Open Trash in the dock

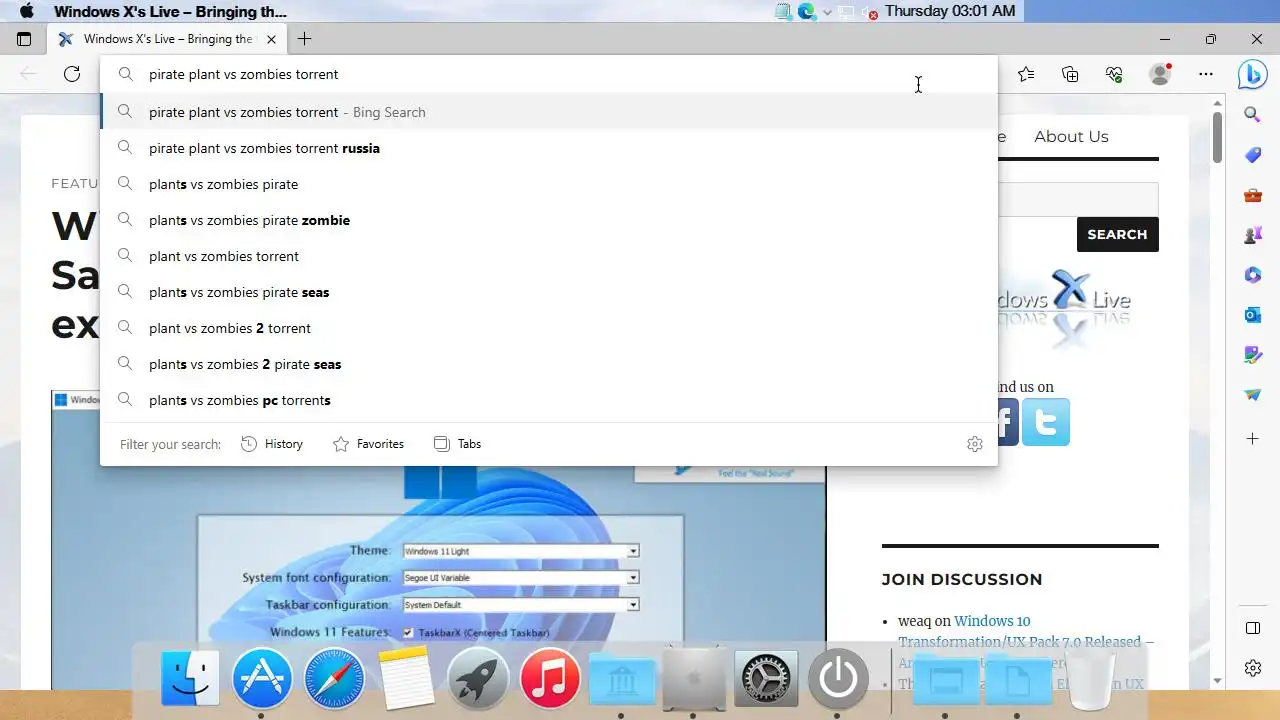[x=1092, y=680]
